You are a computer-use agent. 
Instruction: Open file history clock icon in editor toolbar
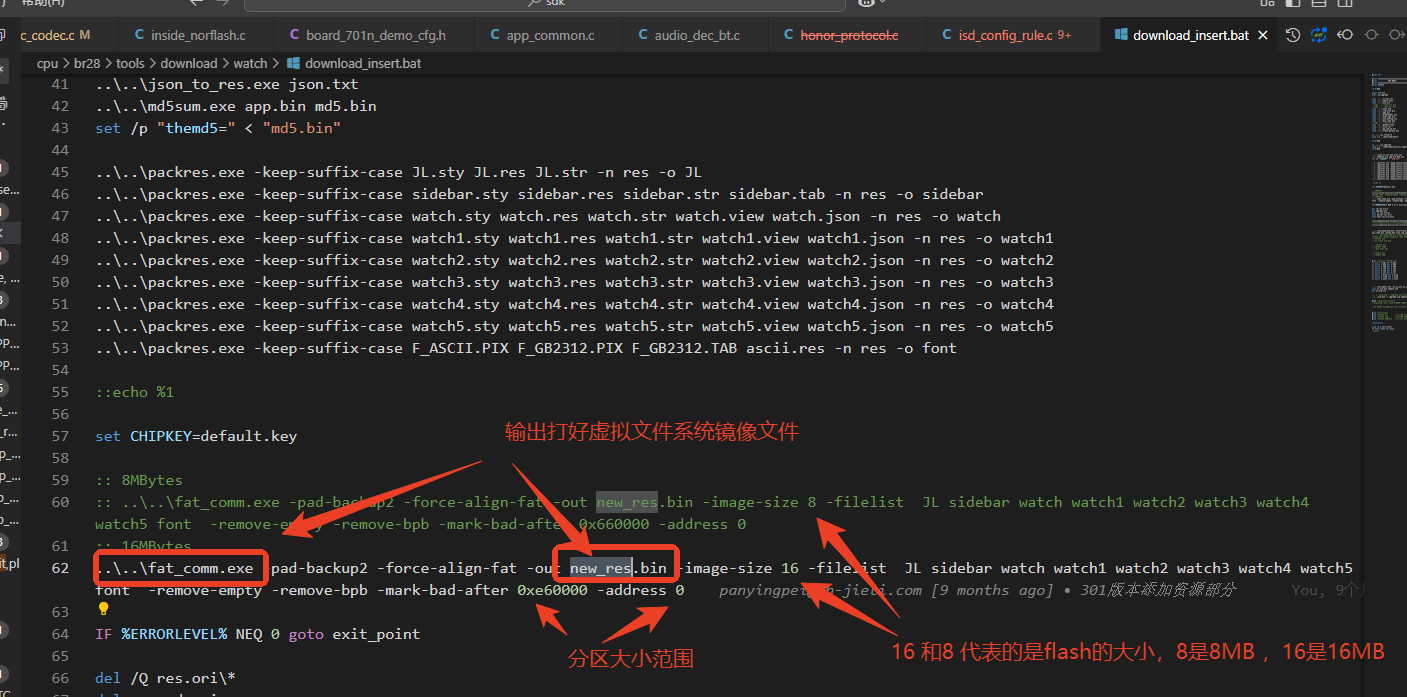tap(1293, 35)
